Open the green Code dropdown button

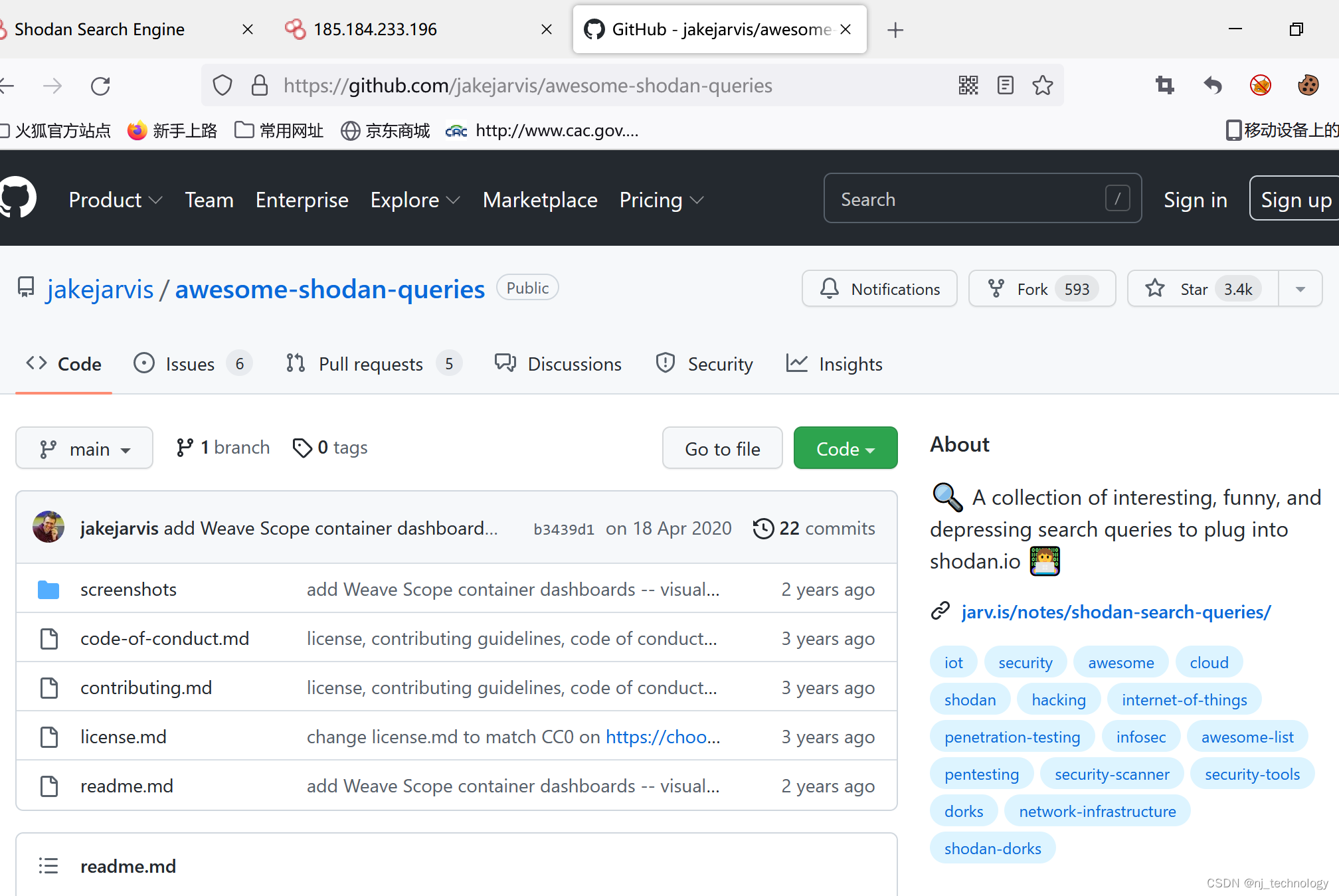pos(846,448)
